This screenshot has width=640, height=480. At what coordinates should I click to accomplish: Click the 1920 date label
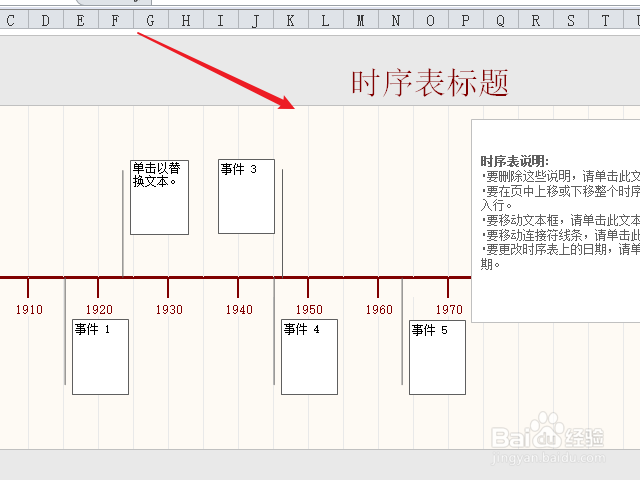99,310
